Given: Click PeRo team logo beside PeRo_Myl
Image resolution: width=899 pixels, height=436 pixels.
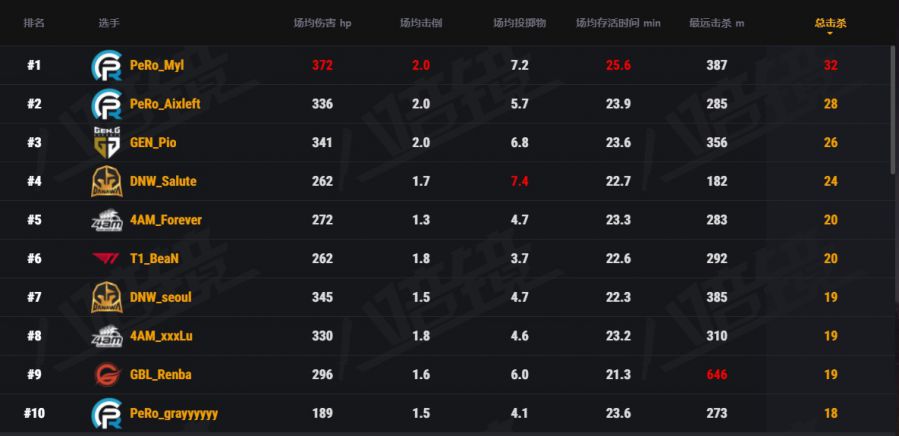Looking at the screenshot, I should (x=107, y=65).
